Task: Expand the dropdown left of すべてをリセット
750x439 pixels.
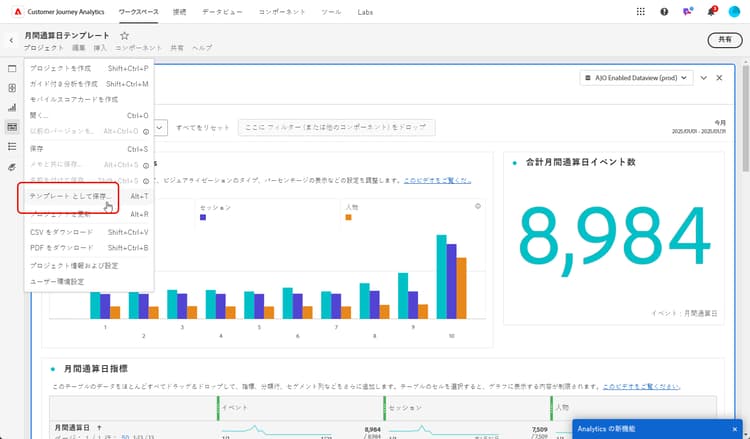Action: click(x=160, y=127)
